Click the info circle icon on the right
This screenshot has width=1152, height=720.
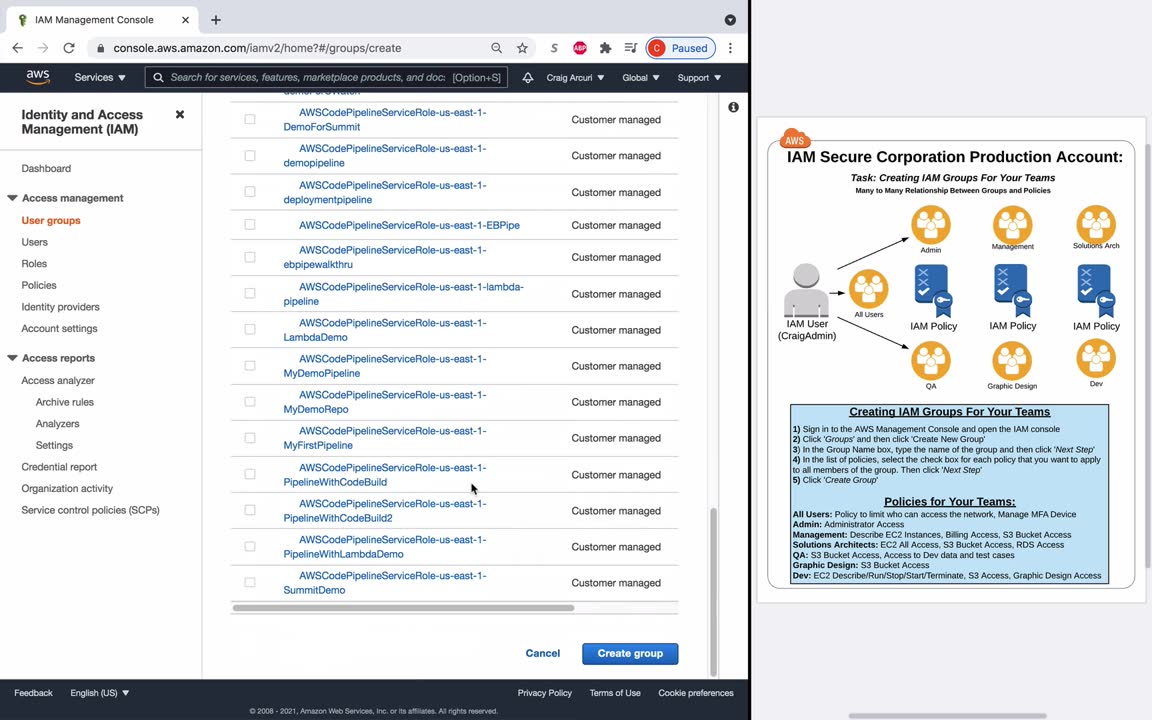[x=733, y=107]
